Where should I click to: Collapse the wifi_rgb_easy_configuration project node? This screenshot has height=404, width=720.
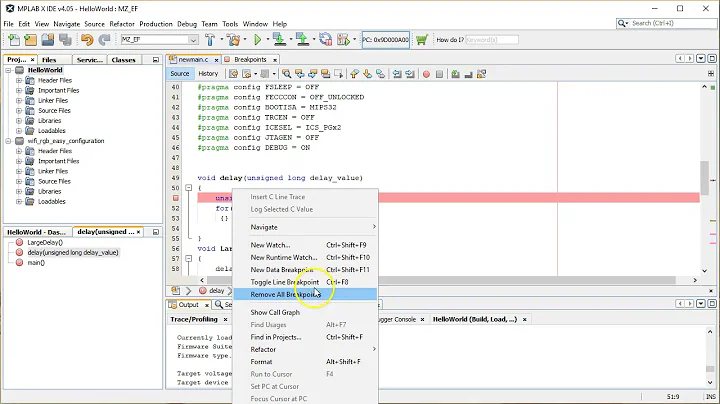8,141
